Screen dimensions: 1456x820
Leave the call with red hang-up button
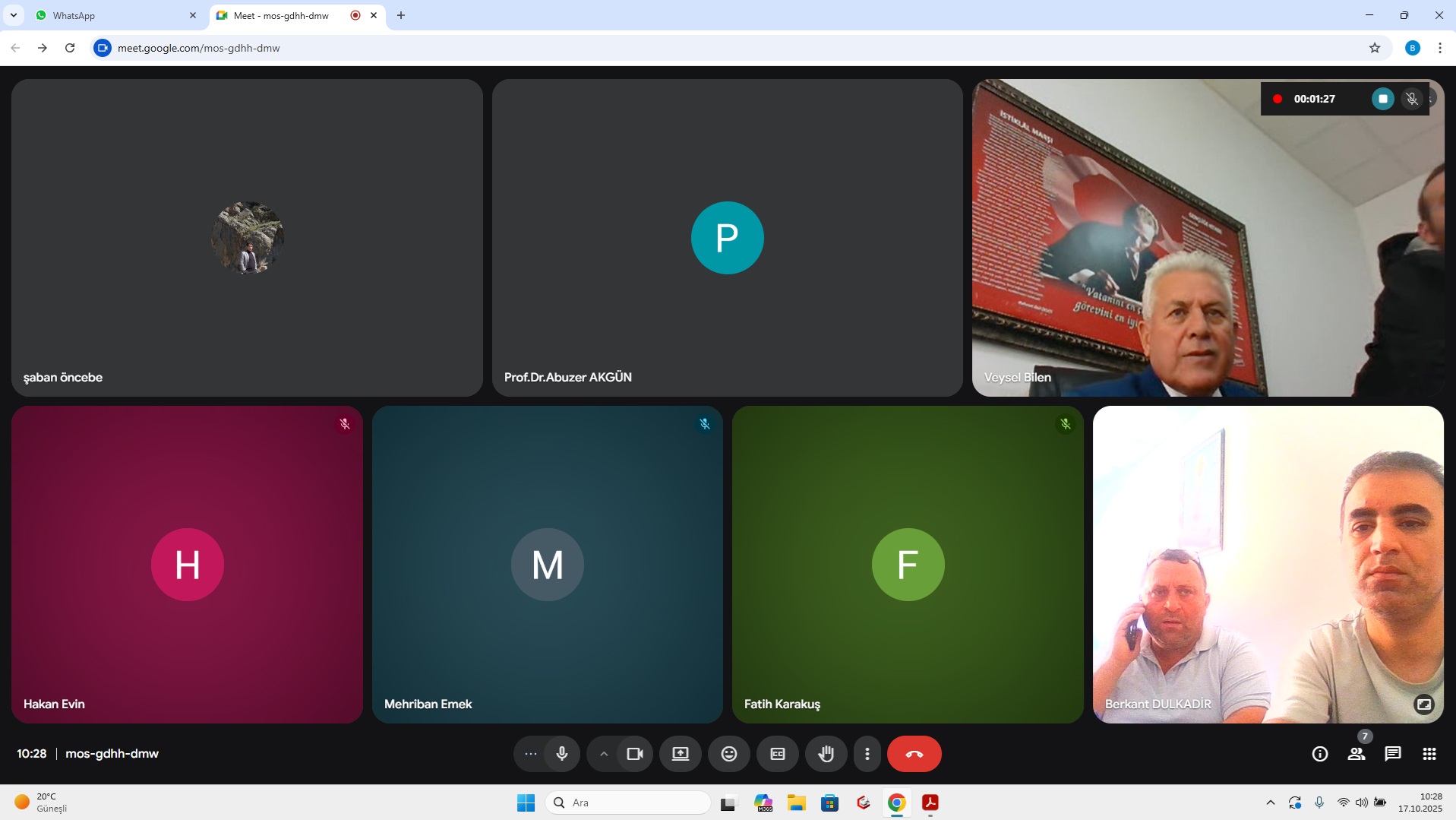(914, 754)
